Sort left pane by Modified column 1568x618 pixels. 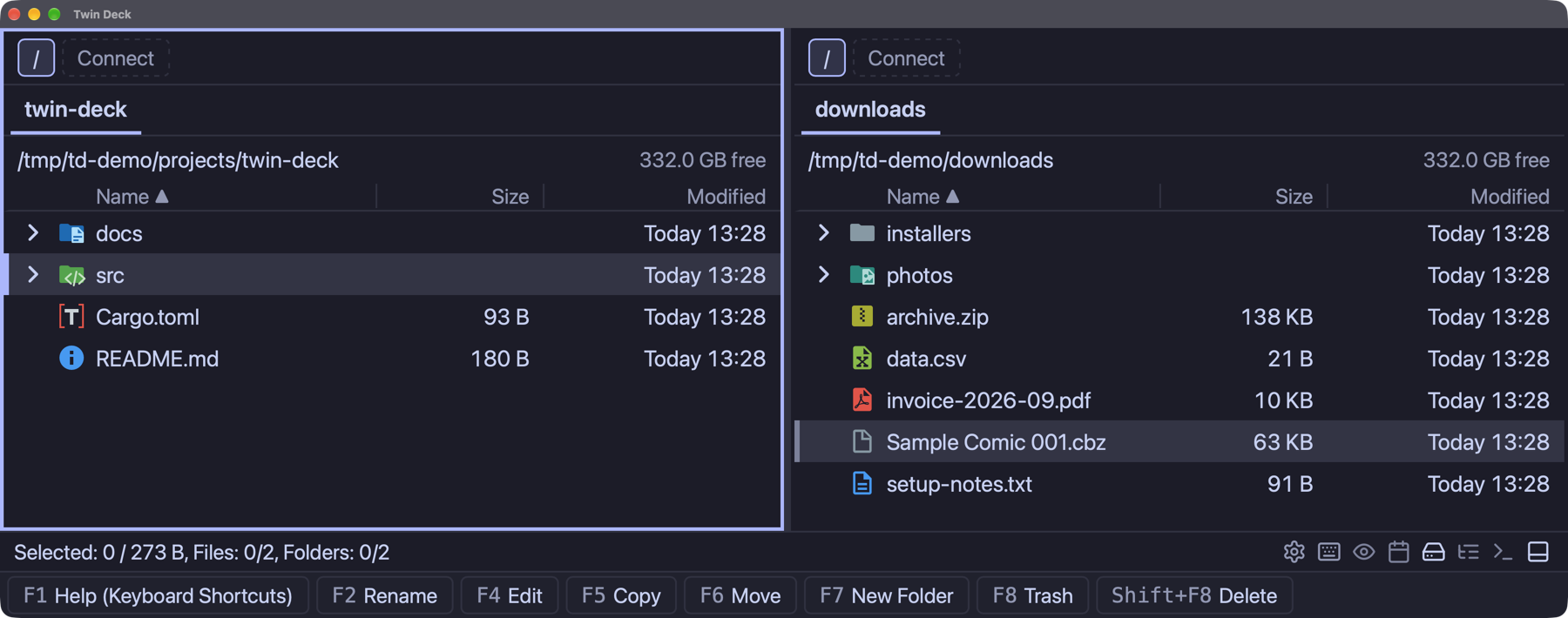coord(726,197)
